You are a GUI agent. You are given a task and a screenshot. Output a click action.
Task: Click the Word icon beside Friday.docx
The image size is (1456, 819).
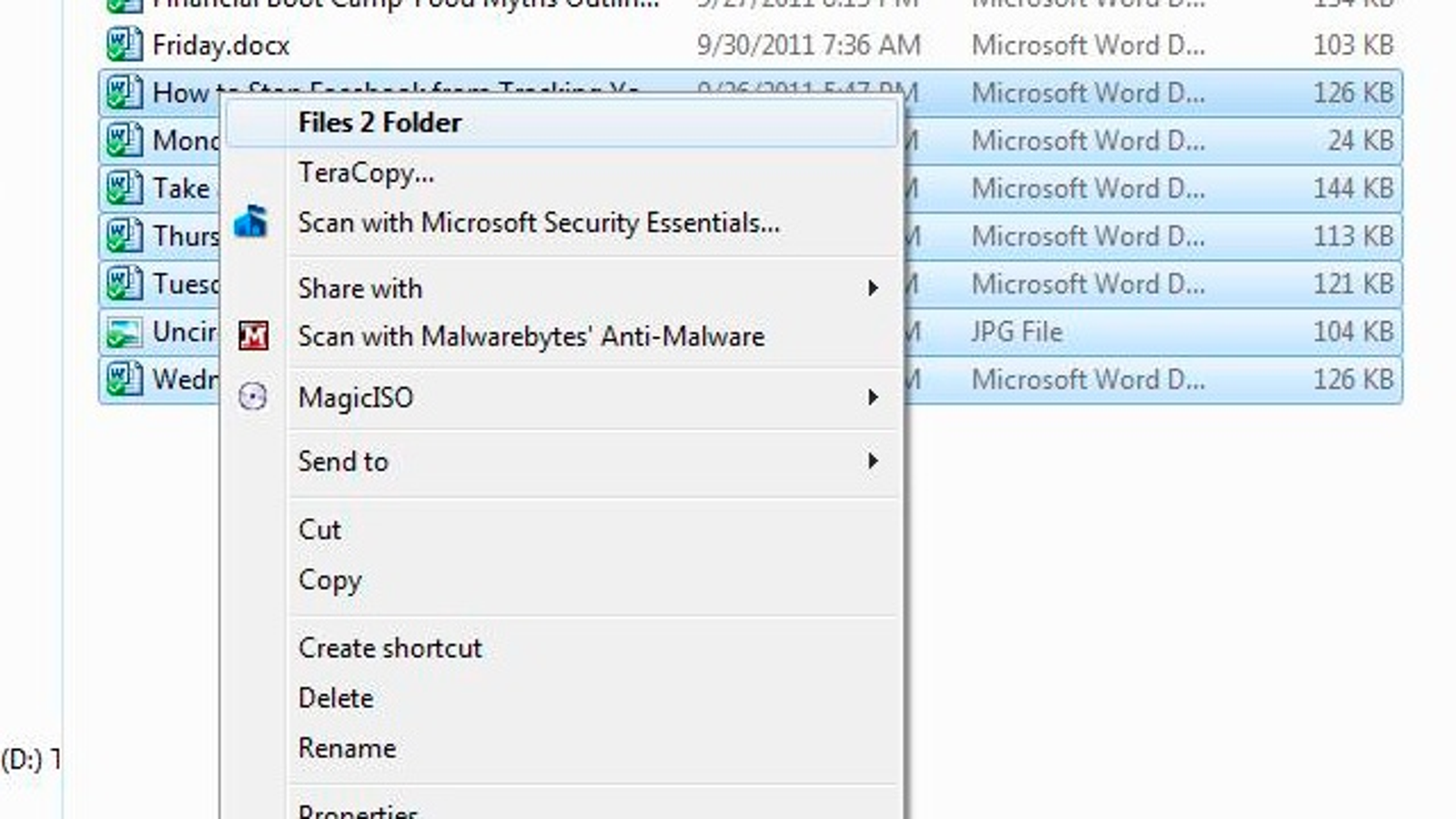[124, 45]
